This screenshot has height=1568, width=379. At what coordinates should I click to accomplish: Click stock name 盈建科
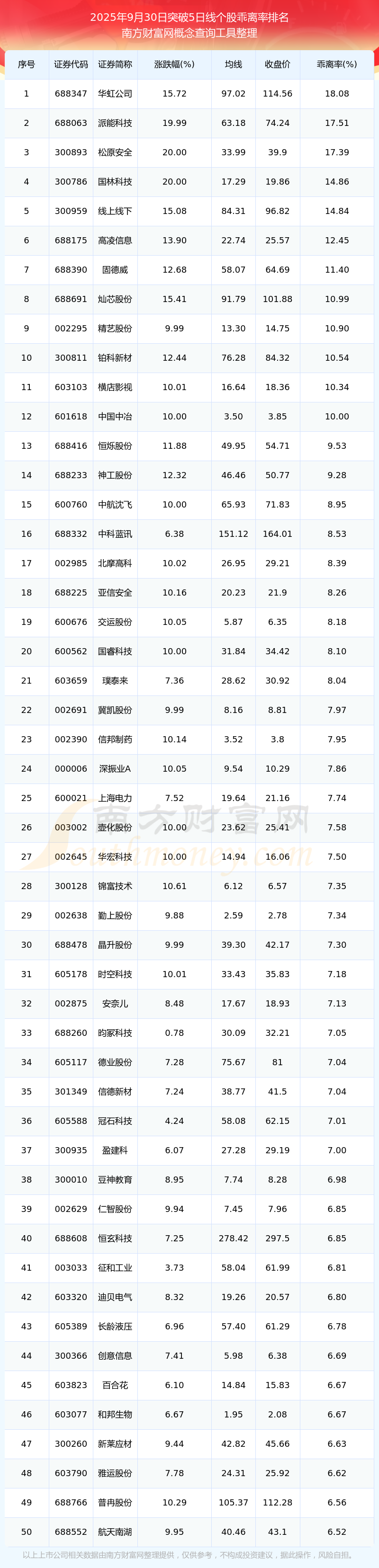(115, 1151)
